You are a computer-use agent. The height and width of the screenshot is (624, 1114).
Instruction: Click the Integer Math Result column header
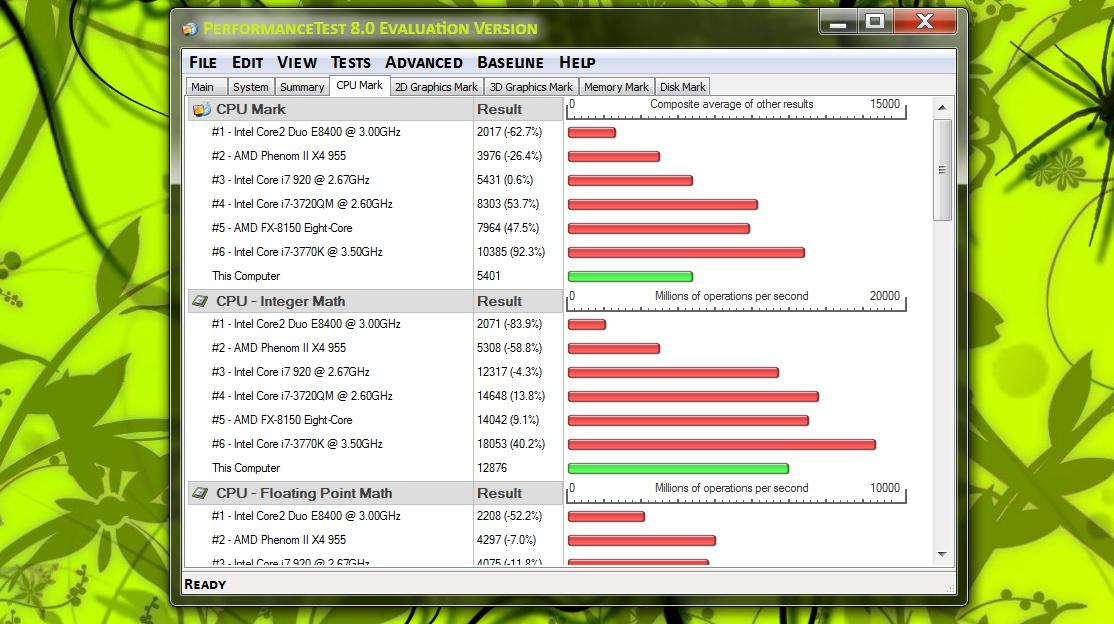[518, 301]
